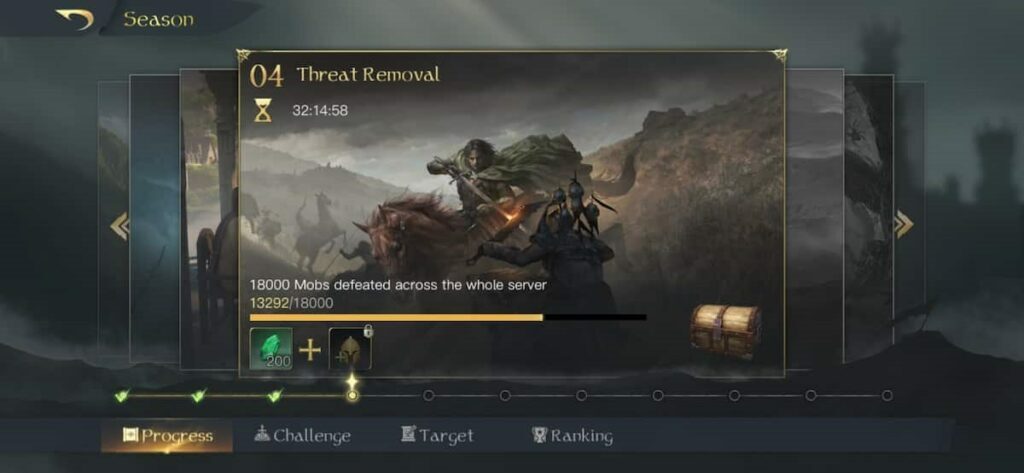
Task: Click the hourglass timer icon
Action: [263, 110]
